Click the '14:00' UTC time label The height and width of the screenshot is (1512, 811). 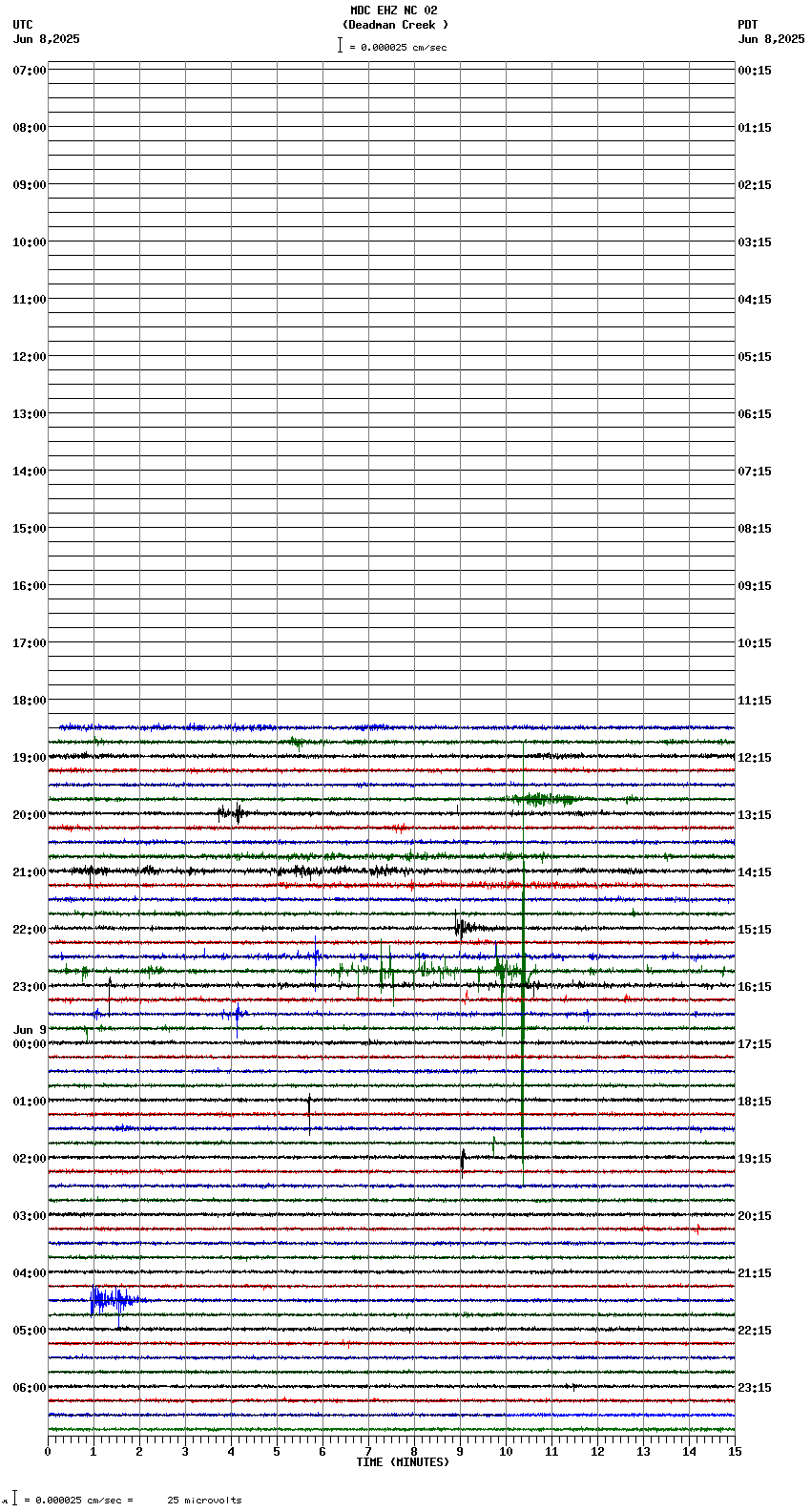pyautogui.click(x=30, y=472)
